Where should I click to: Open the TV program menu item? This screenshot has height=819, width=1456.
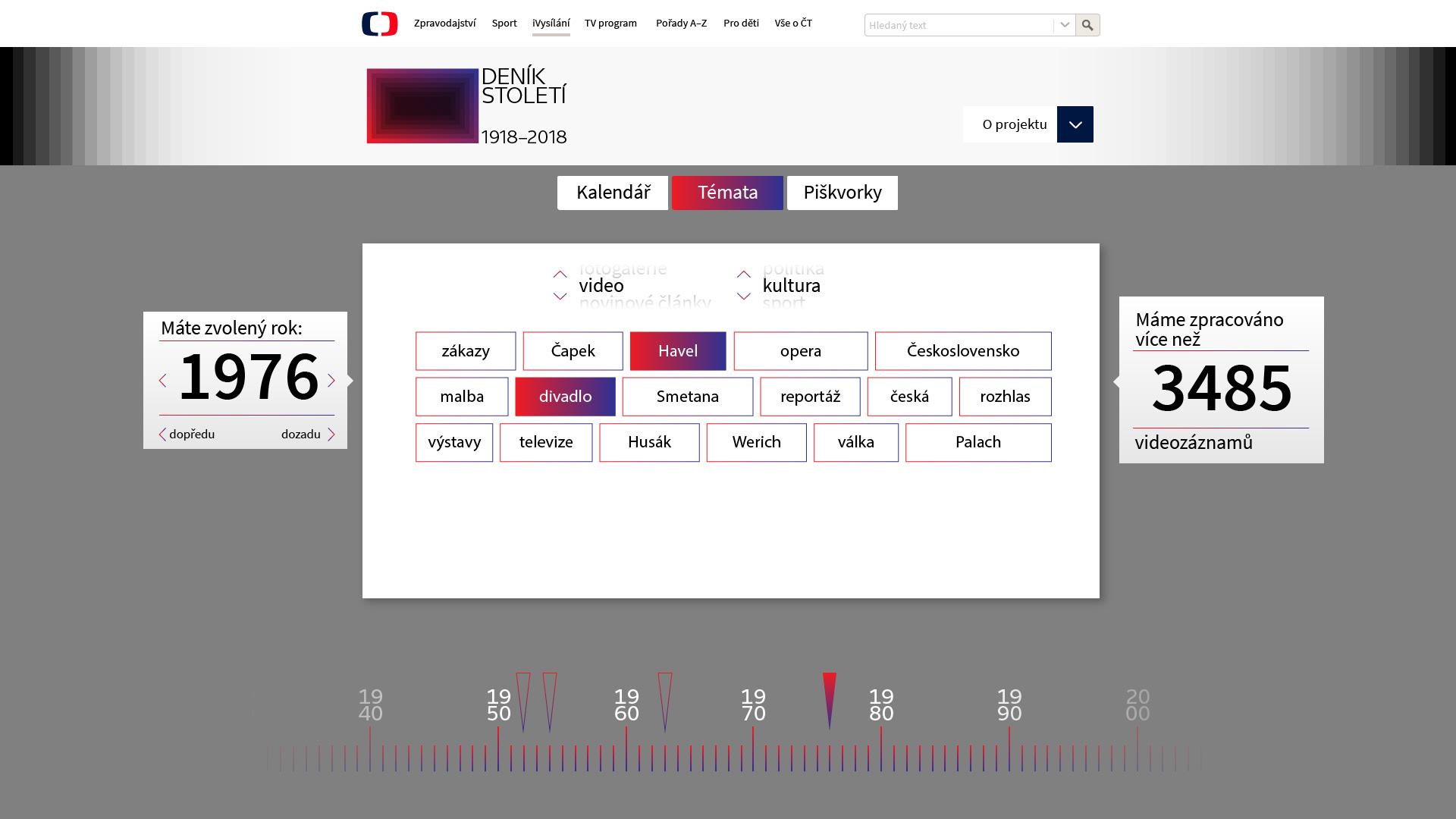tap(610, 24)
